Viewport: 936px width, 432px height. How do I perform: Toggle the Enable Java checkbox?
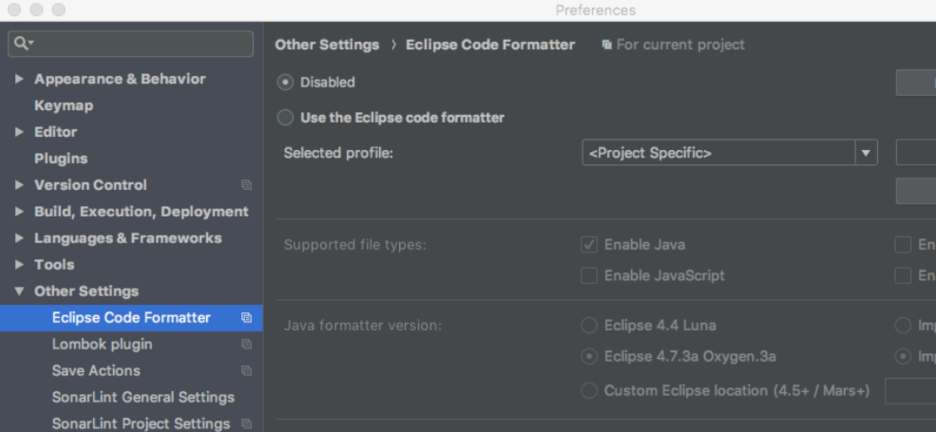(589, 245)
